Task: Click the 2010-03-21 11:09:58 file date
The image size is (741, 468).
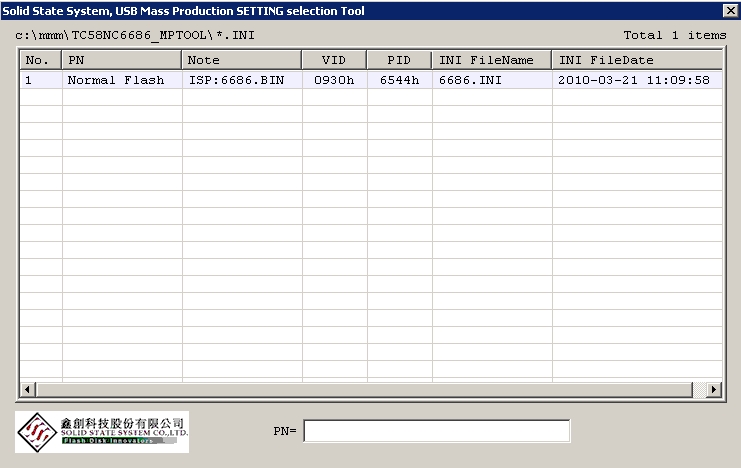Action: coord(637,80)
